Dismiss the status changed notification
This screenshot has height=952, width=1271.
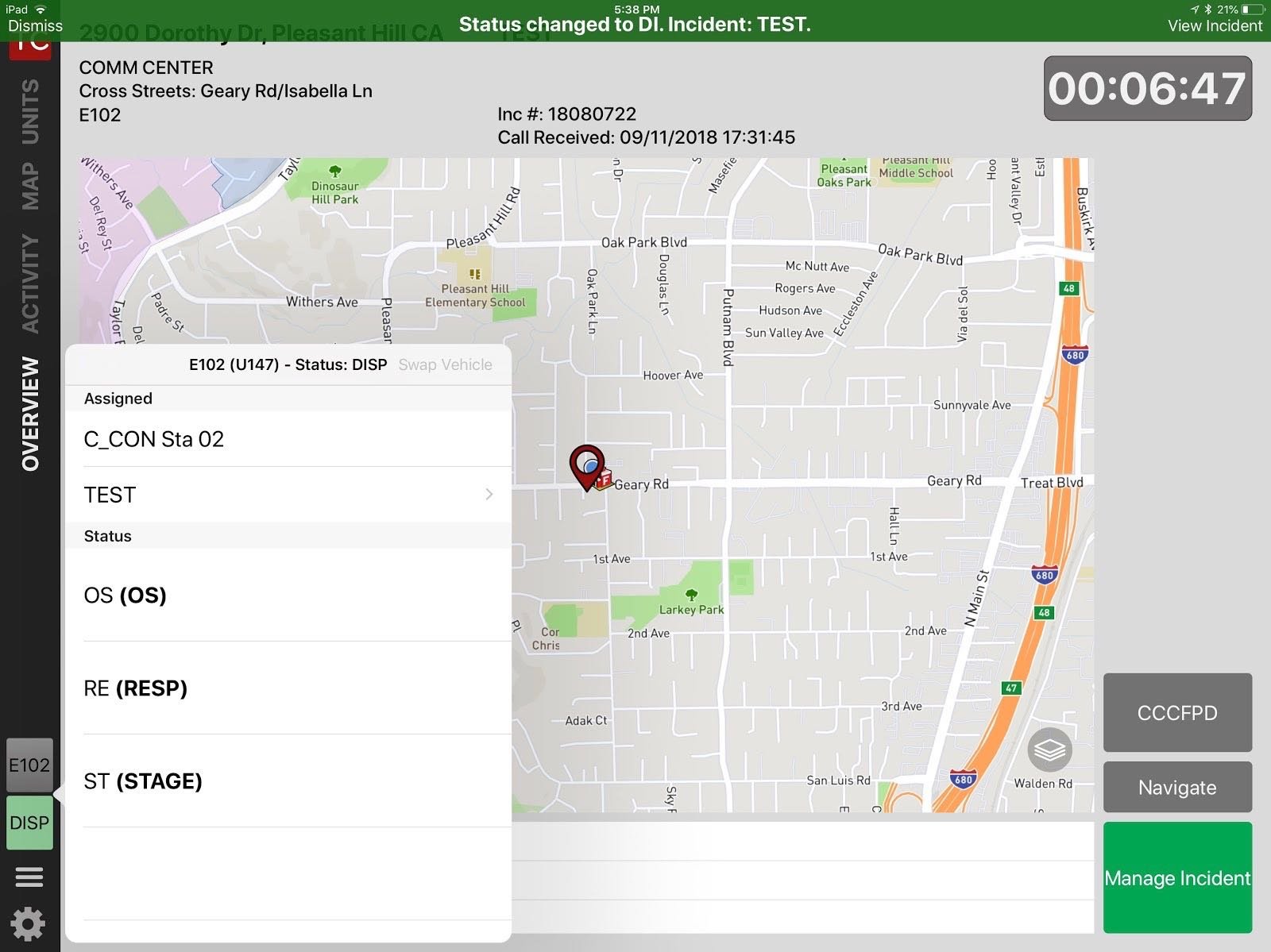pos(35,25)
